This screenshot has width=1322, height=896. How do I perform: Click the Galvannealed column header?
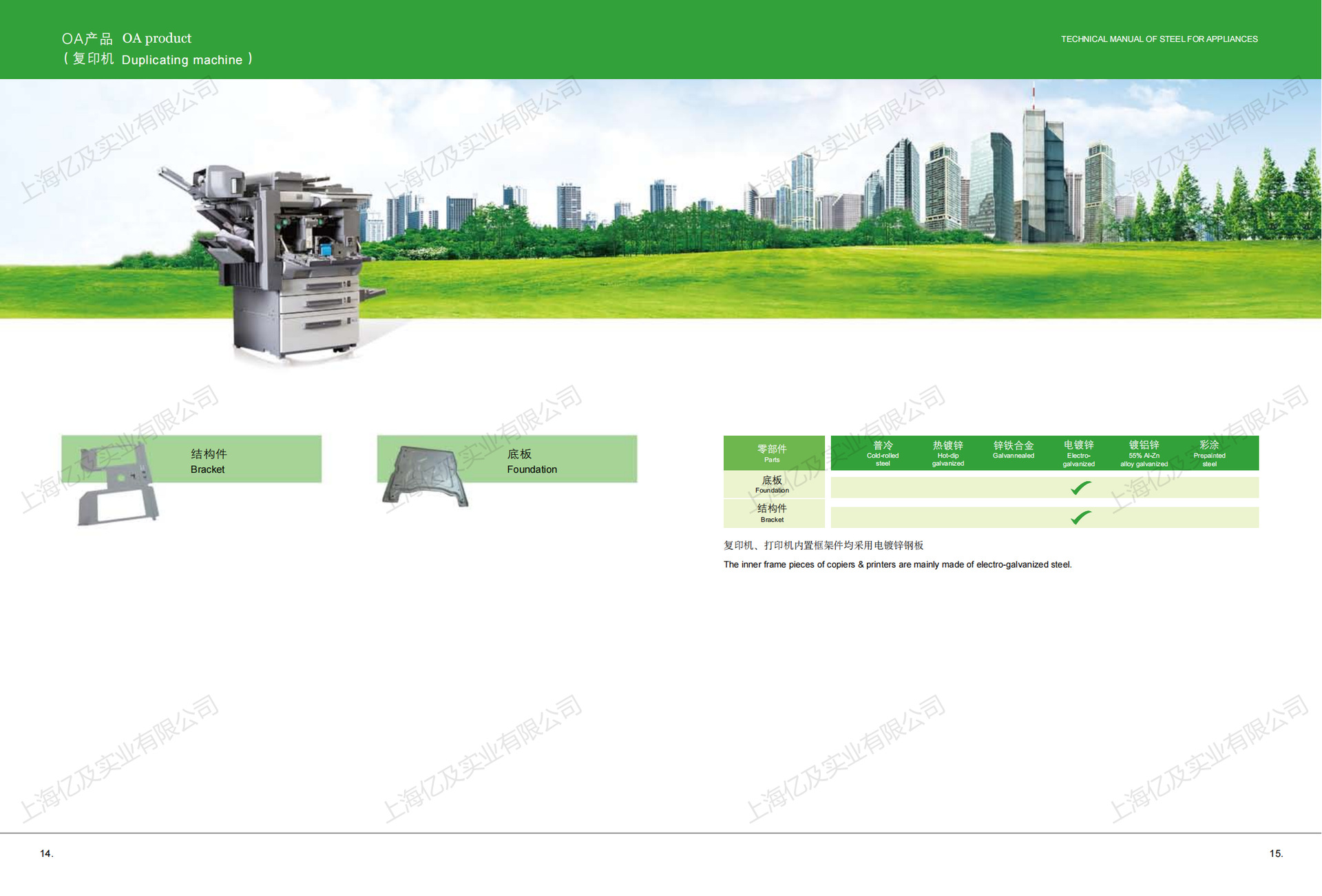click(x=1013, y=451)
